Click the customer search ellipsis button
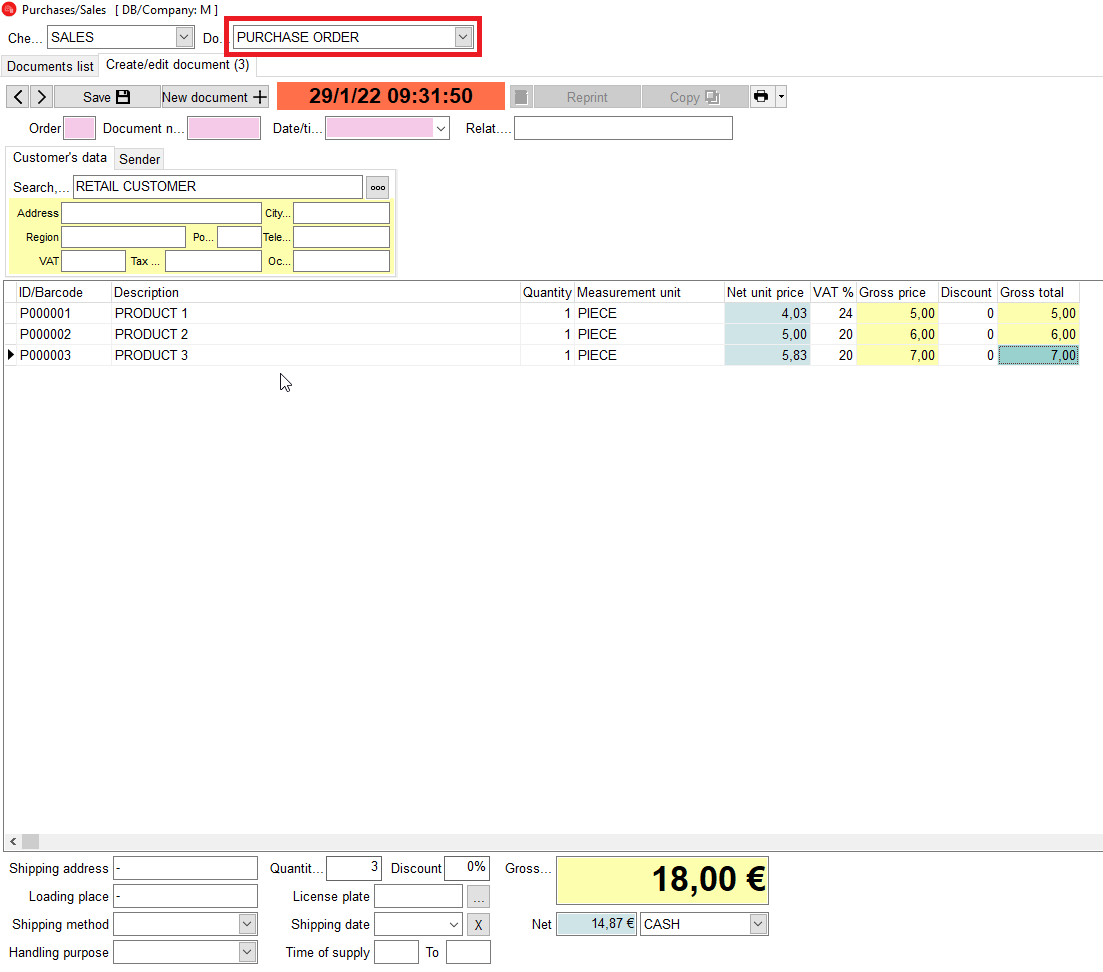This screenshot has height=972, width=1103. click(x=377, y=187)
